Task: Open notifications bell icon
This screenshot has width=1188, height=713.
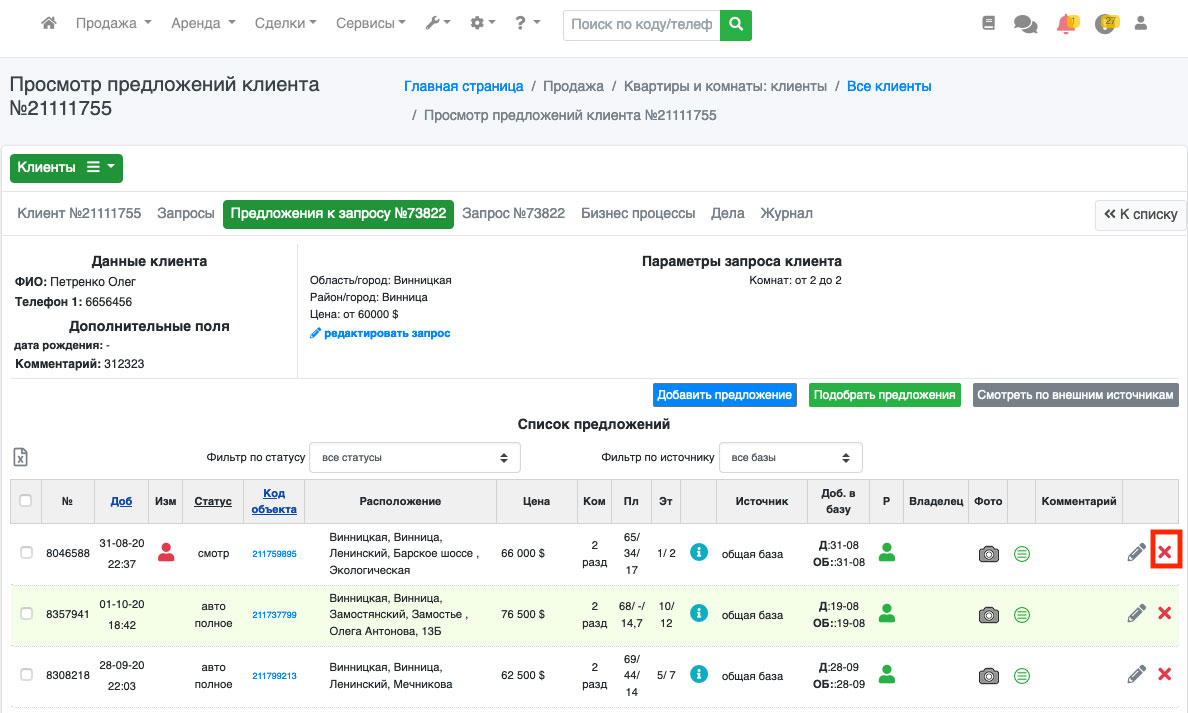Action: tap(1066, 24)
